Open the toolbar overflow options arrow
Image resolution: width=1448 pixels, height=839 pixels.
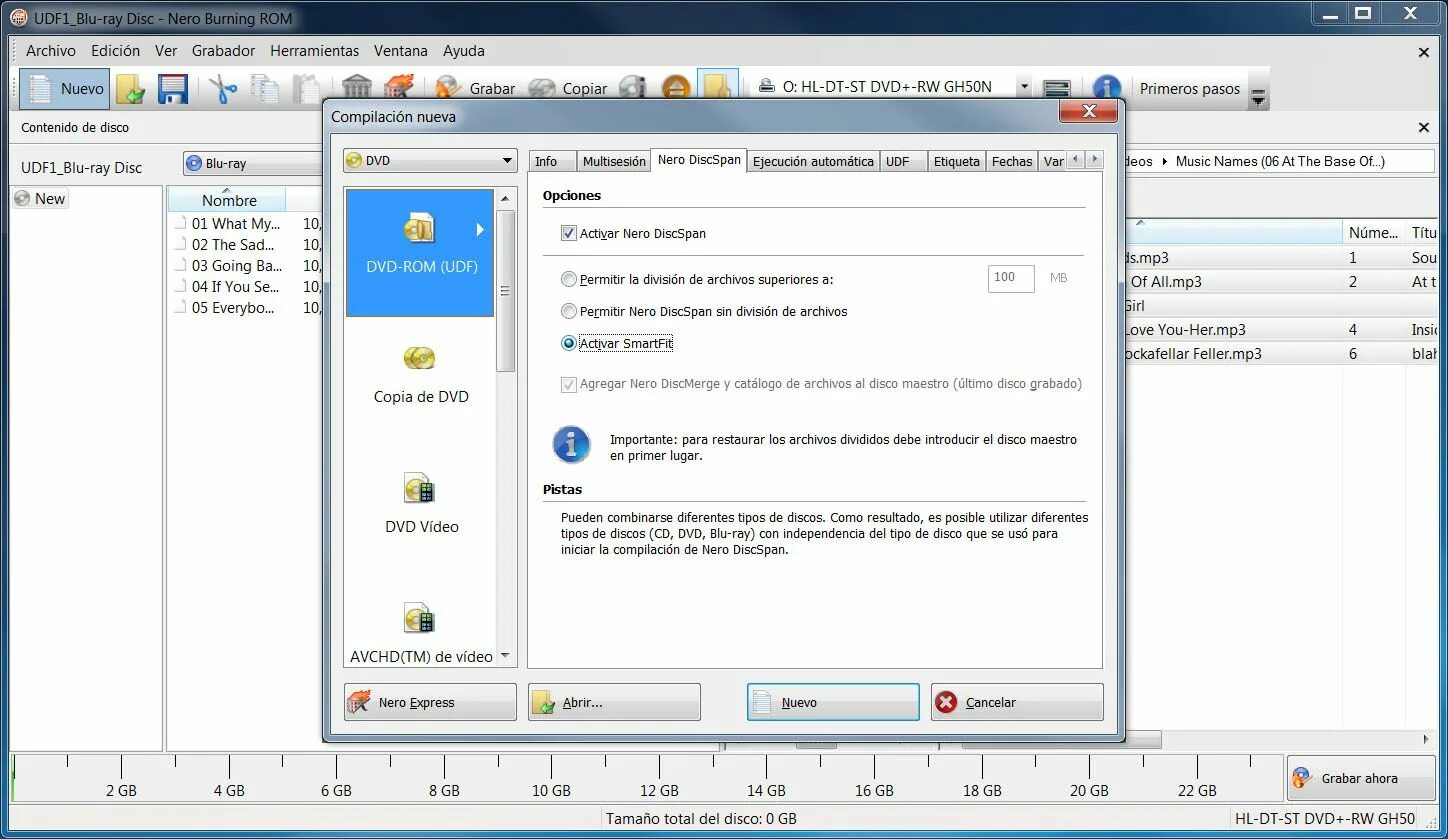click(x=1259, y=97)
